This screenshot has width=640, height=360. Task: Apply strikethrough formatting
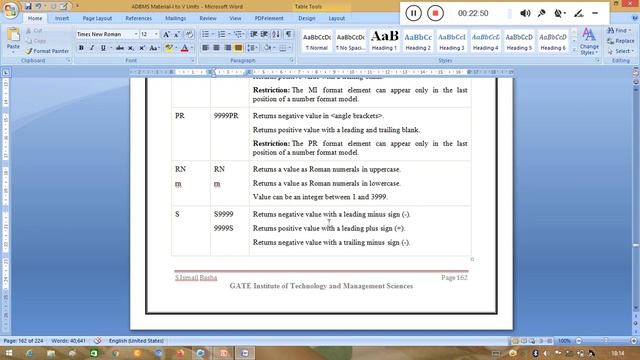pyautogui.click(x=120, y=48)
